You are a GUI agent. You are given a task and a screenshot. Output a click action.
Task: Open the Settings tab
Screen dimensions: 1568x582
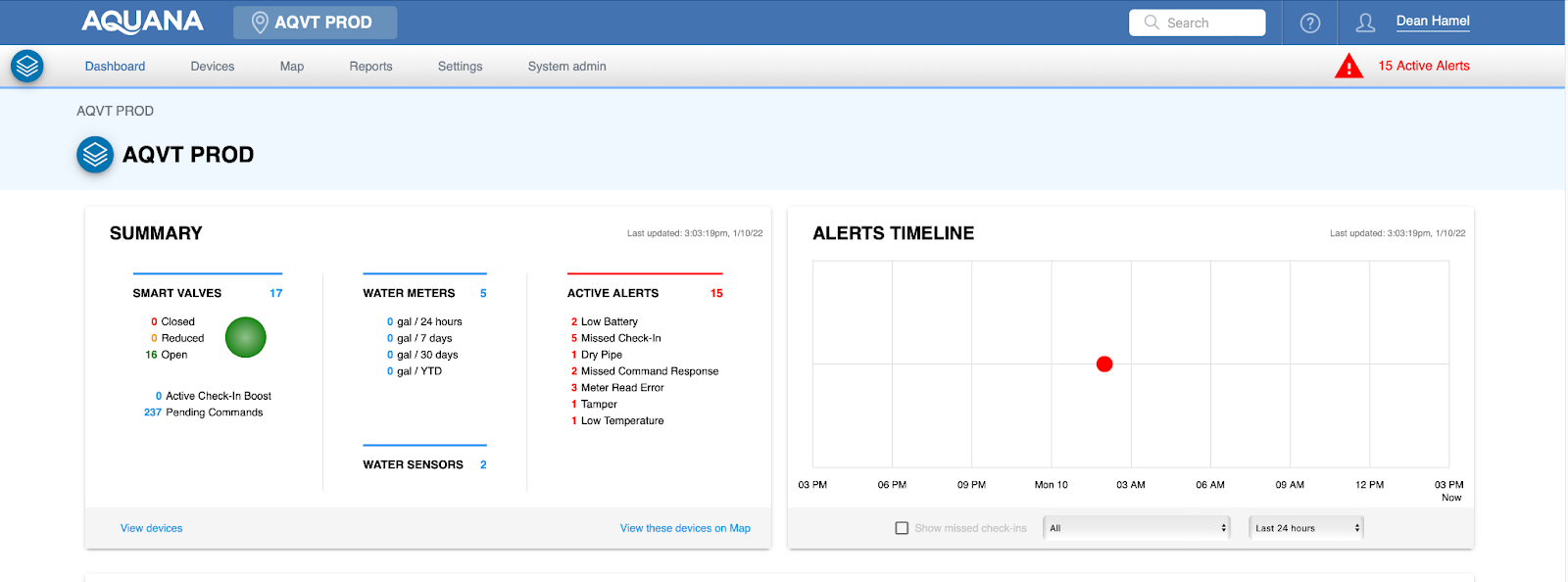click(x=461, y=67)
